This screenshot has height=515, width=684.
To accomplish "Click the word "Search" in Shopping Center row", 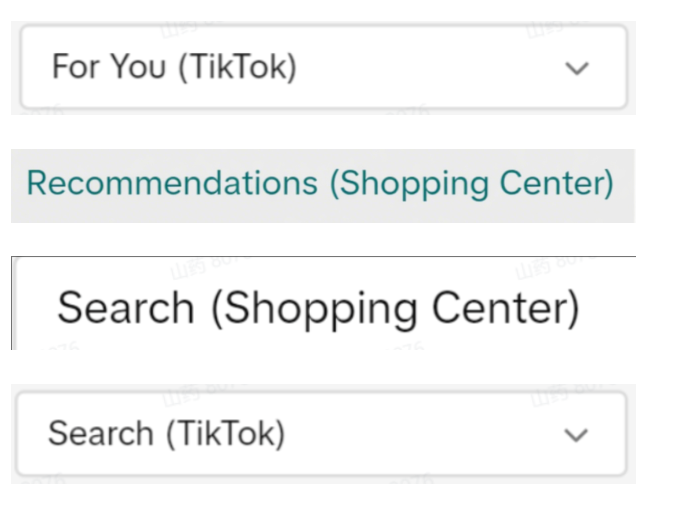I will pos(127,307).
